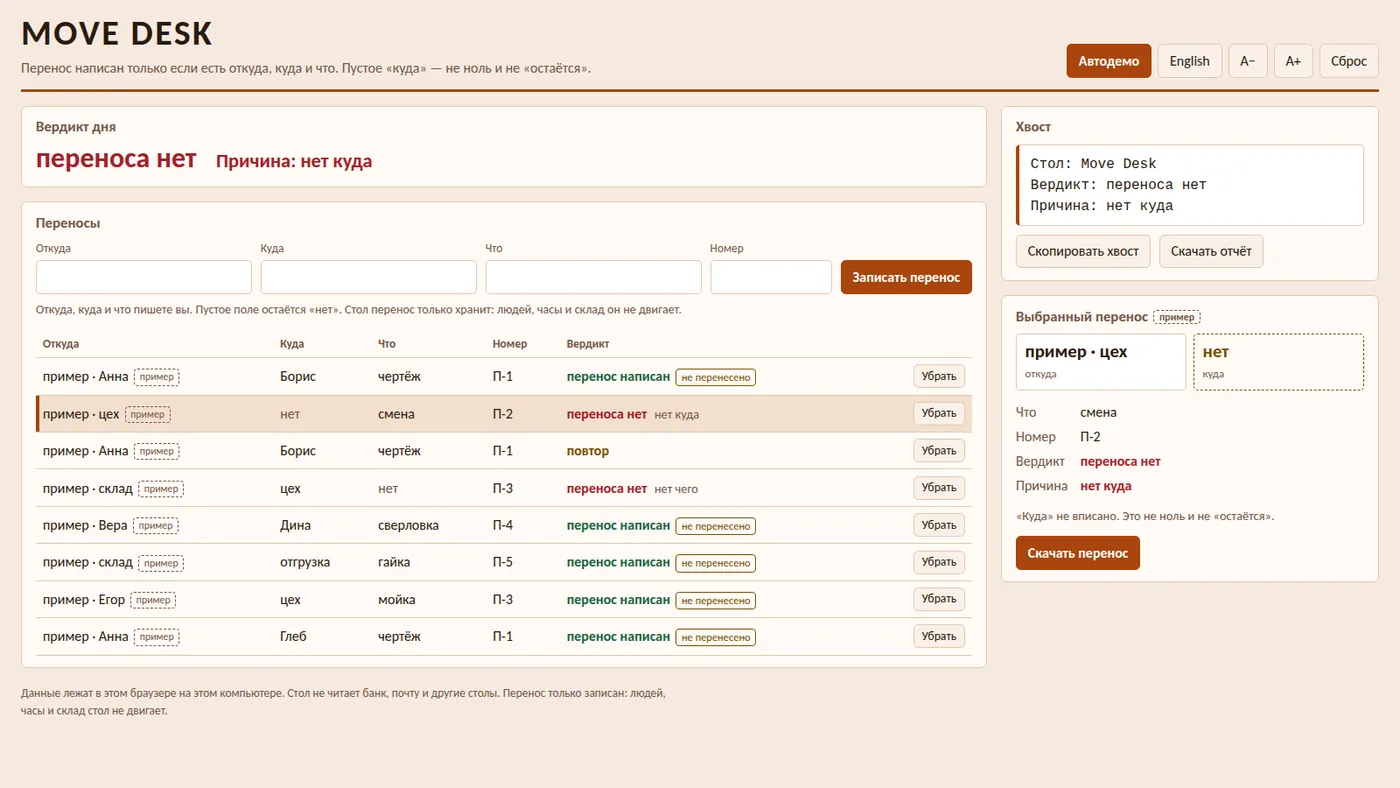Download the report via Скачать отчёт
The image size is (1400, 788).
1211,251
